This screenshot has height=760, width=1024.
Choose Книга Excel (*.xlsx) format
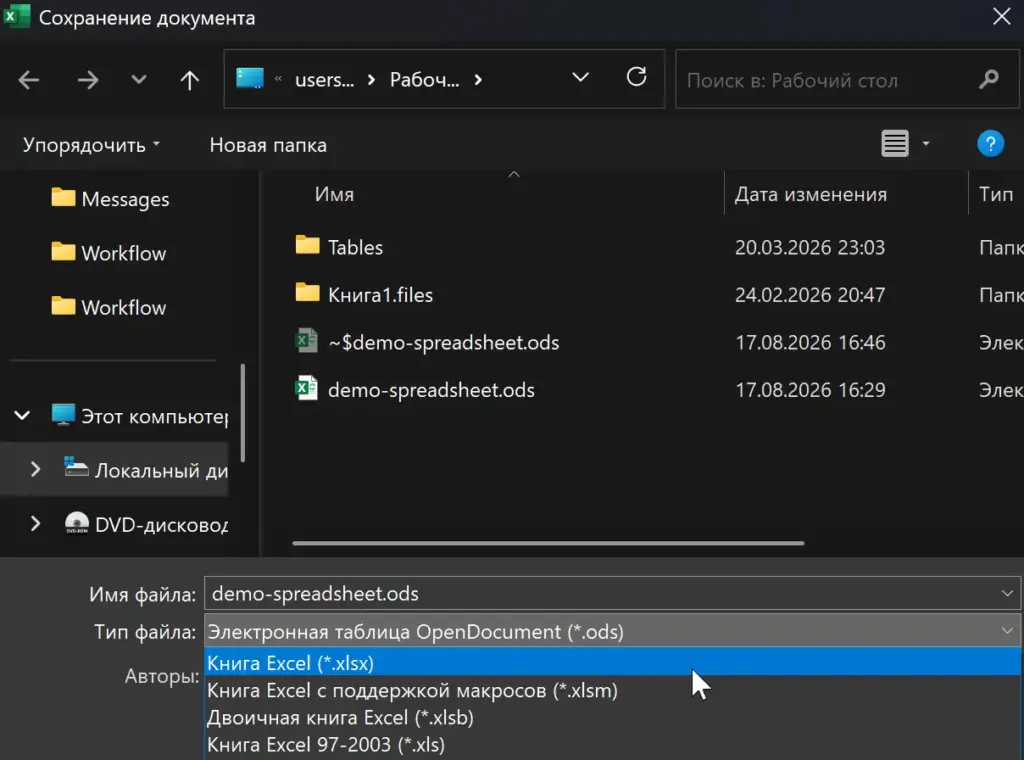click(613, 663)
